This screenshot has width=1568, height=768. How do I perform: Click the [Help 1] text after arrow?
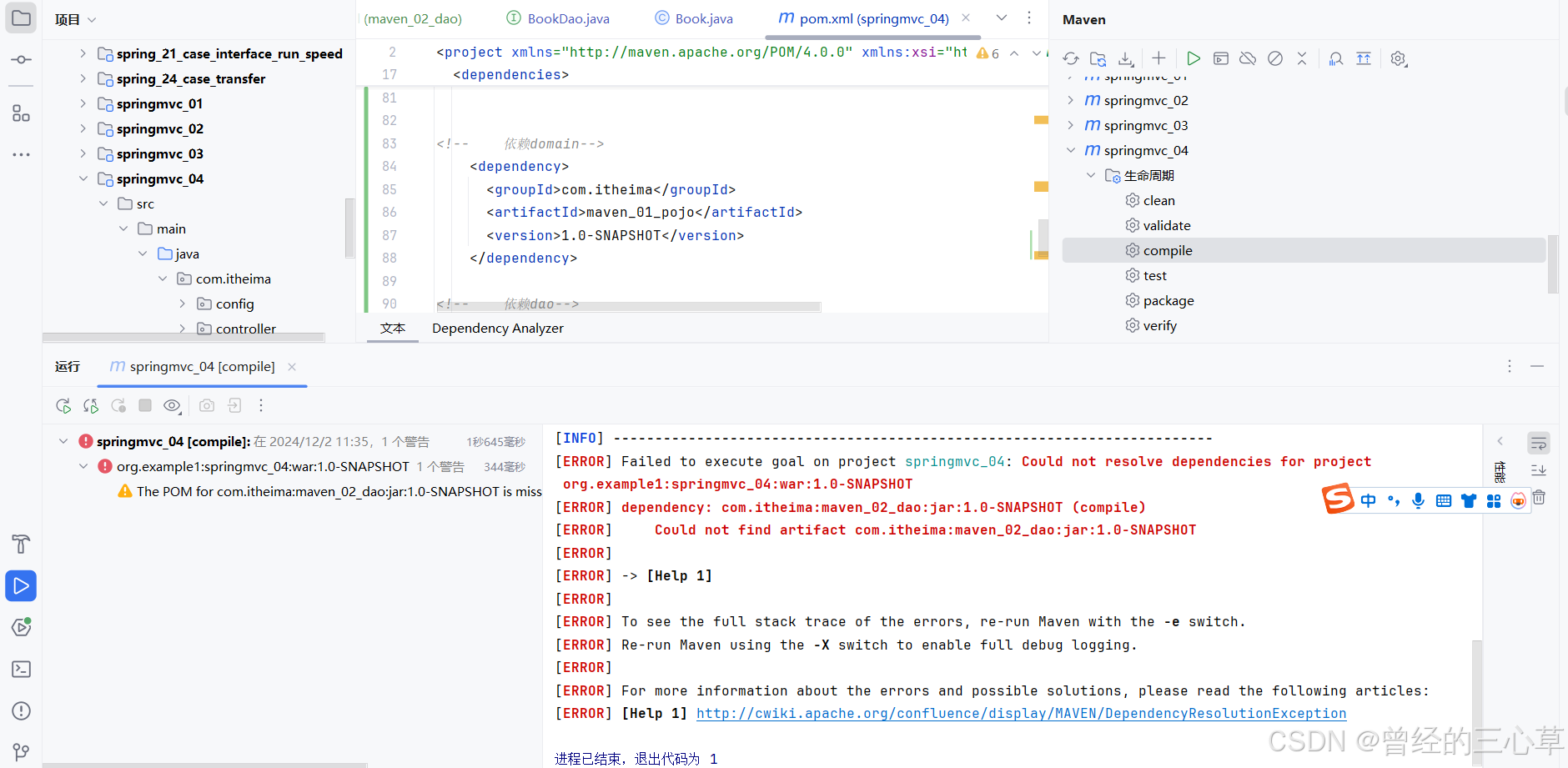tap(679, 575)
